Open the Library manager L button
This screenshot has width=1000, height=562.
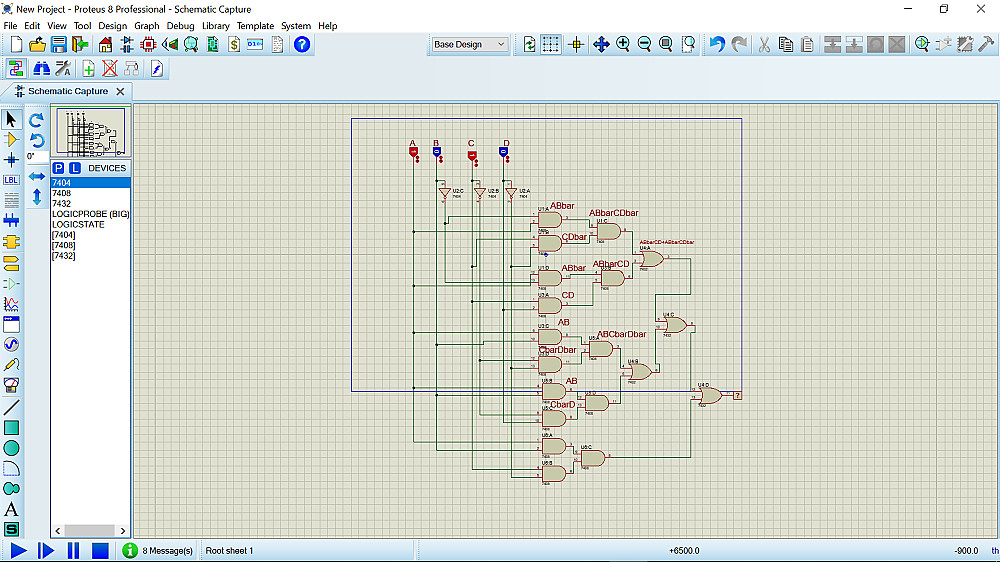tap(75, 168)
